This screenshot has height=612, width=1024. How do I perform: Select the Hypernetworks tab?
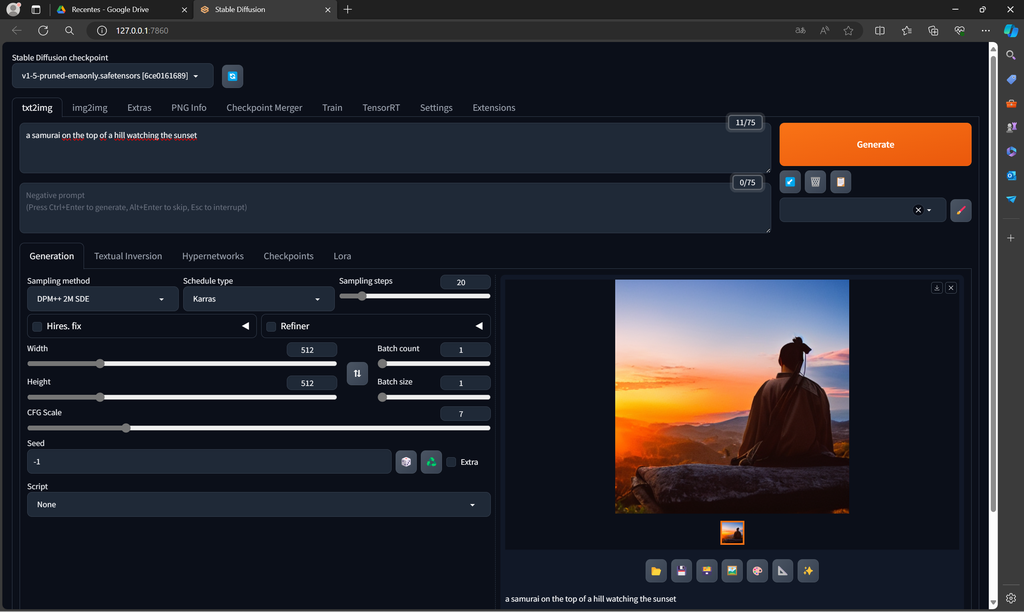click(213, 256)
